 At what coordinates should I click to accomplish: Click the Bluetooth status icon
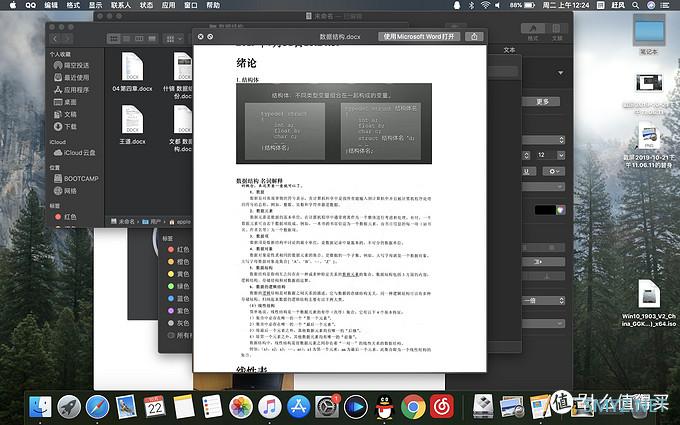tap(471, 5)
